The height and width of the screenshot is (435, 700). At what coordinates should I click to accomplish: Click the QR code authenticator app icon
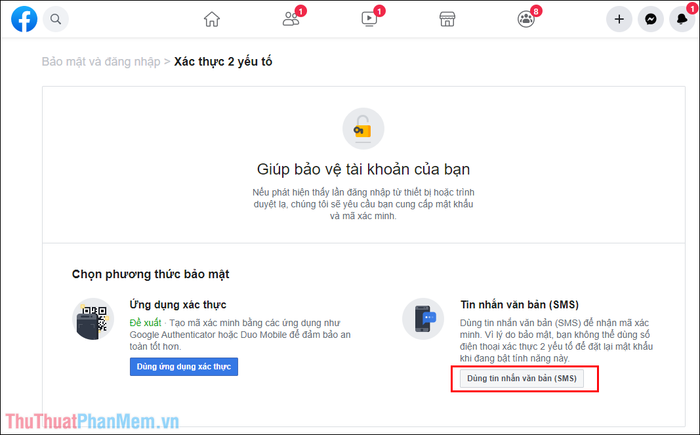[x=93, y=319]
